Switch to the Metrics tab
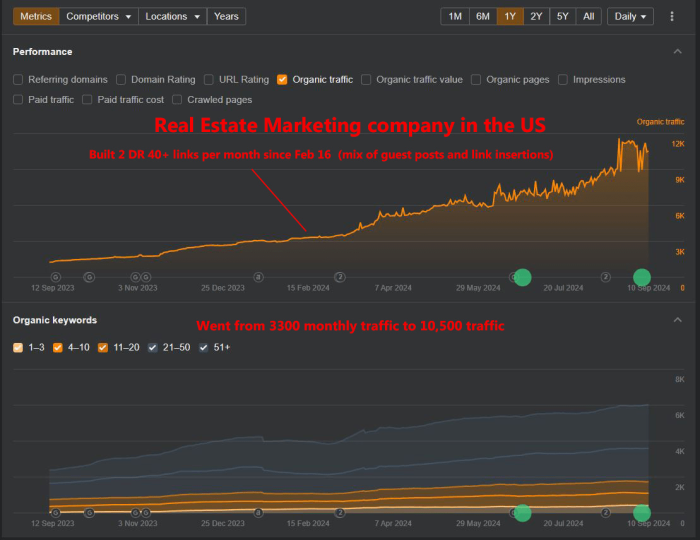This screenshot has width=700, height=540. [x=36, y=17]
